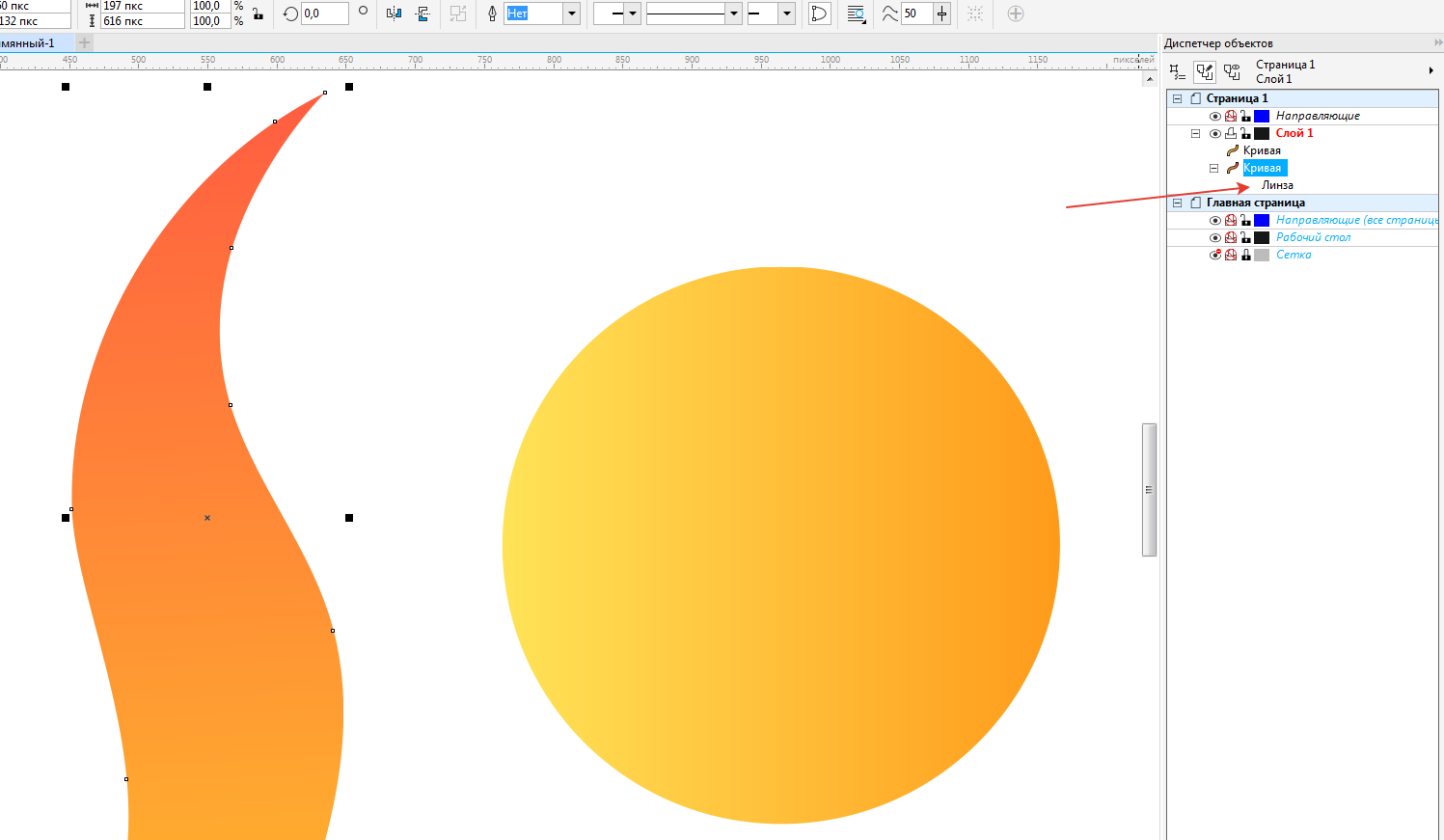Image resolution: width=1444 pixels, height=840 pixels.
Task: Collapse the Слой 1 layer node
Action: click(x=1195, y=133)
